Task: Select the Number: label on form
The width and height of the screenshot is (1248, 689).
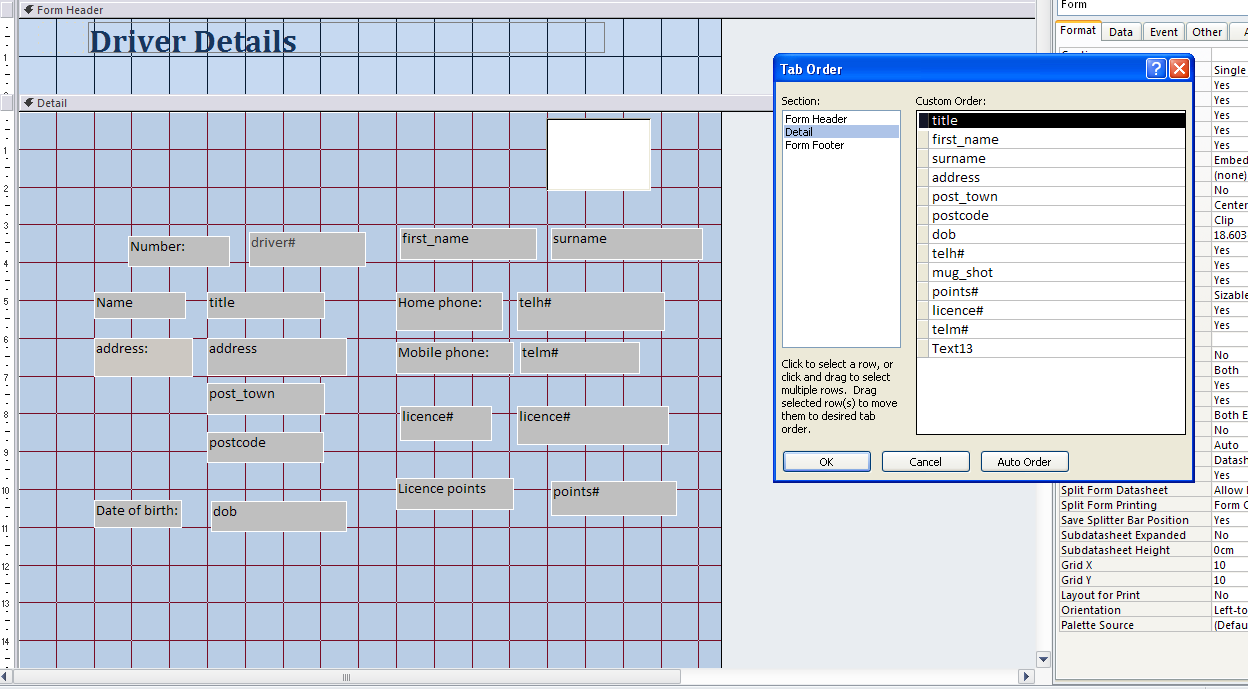Action: coord(179,251)
